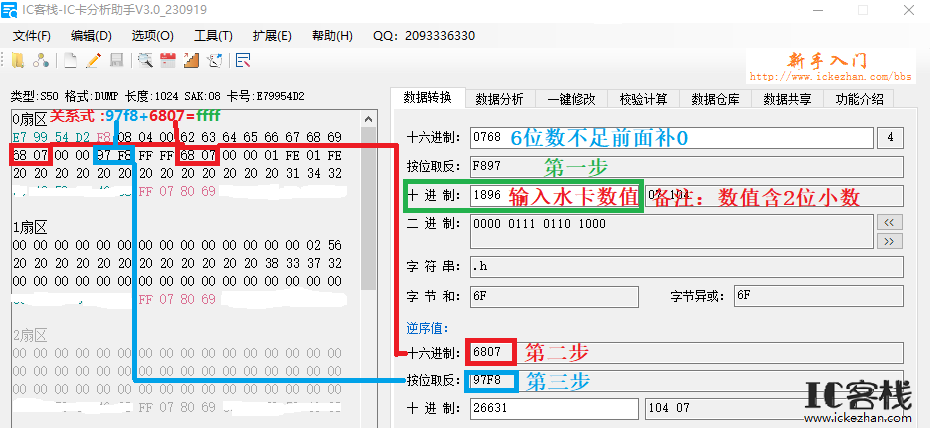Click the floppy disk save icon
The height and width of the screenshot is (429, 930).
point(116,60)
